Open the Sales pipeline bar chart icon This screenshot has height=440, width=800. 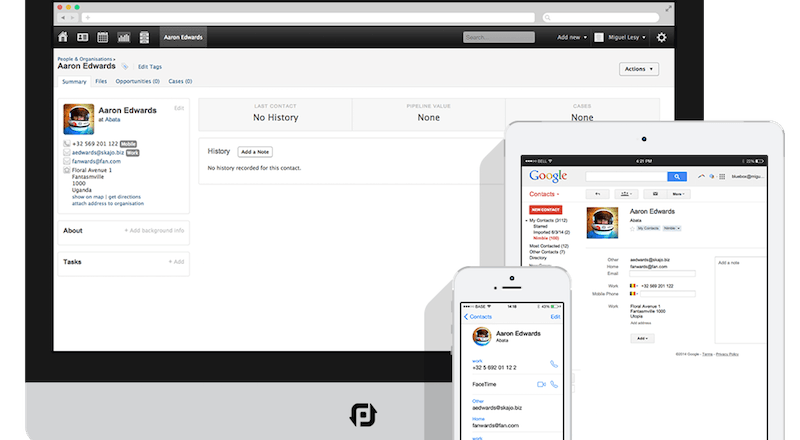[x=123, y=37]
